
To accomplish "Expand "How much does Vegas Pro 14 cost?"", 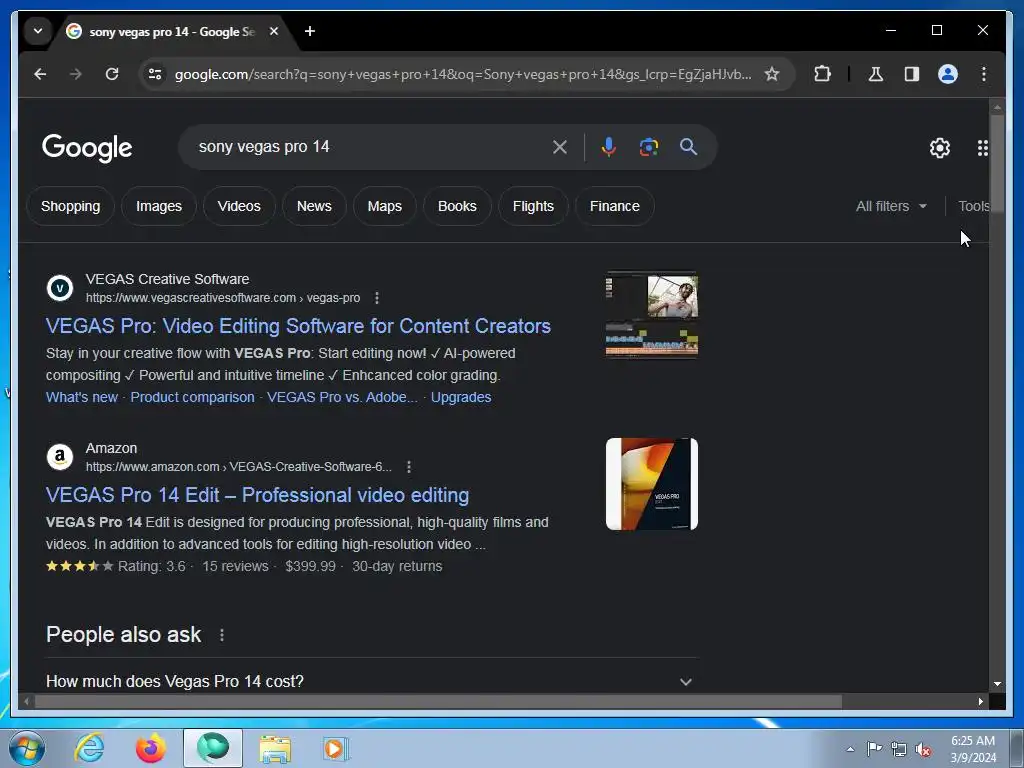I will pyautogui.click(x=372, y=681).
